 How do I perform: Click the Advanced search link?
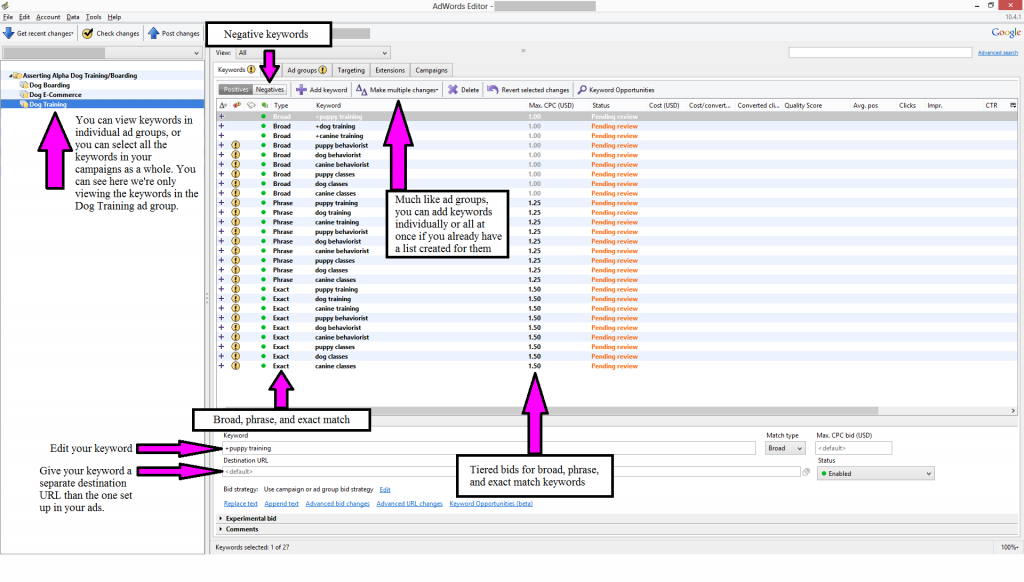pyautogui.click(x=998, y=53)
